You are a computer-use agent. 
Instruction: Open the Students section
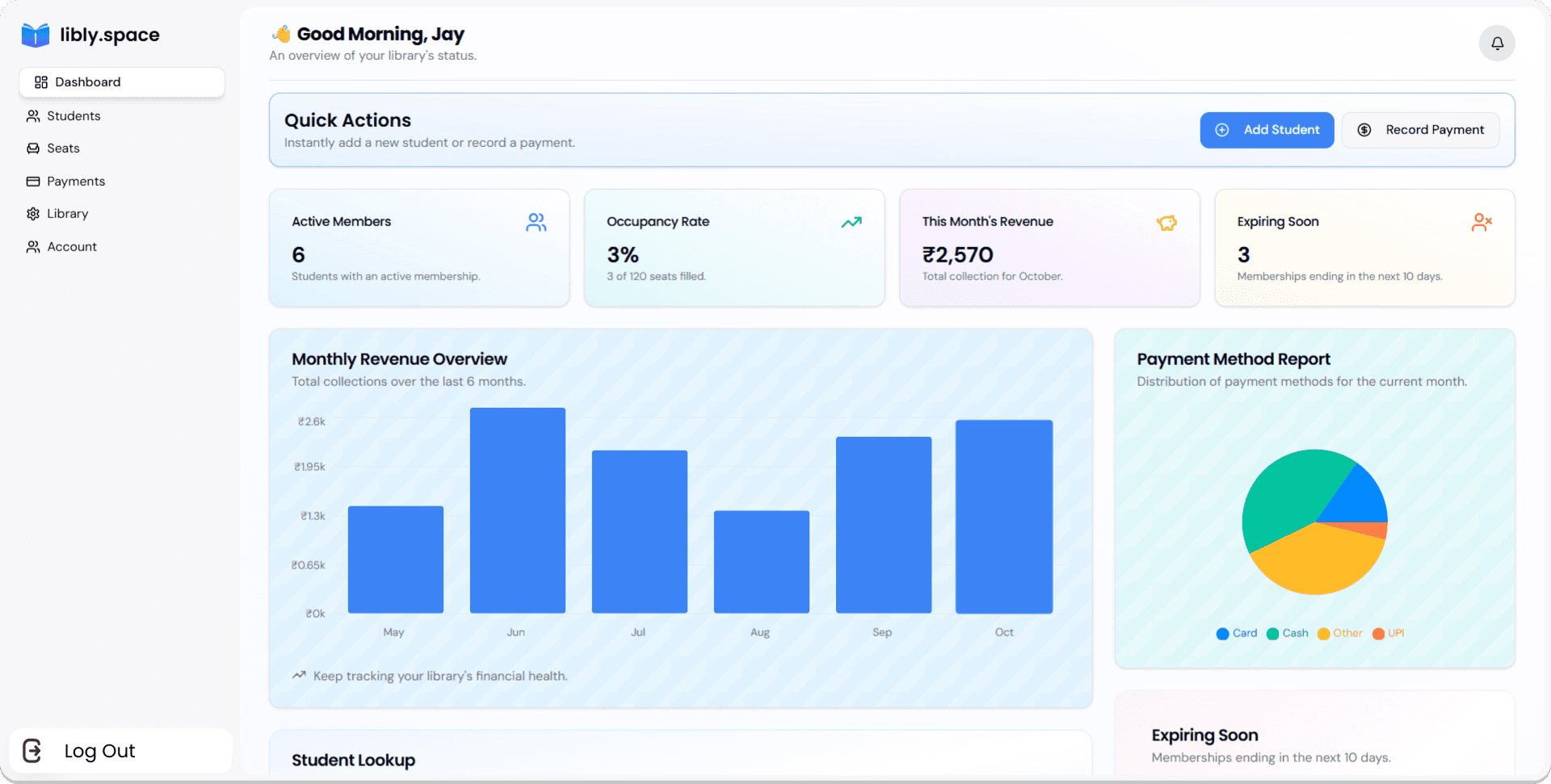pos(73,115)
